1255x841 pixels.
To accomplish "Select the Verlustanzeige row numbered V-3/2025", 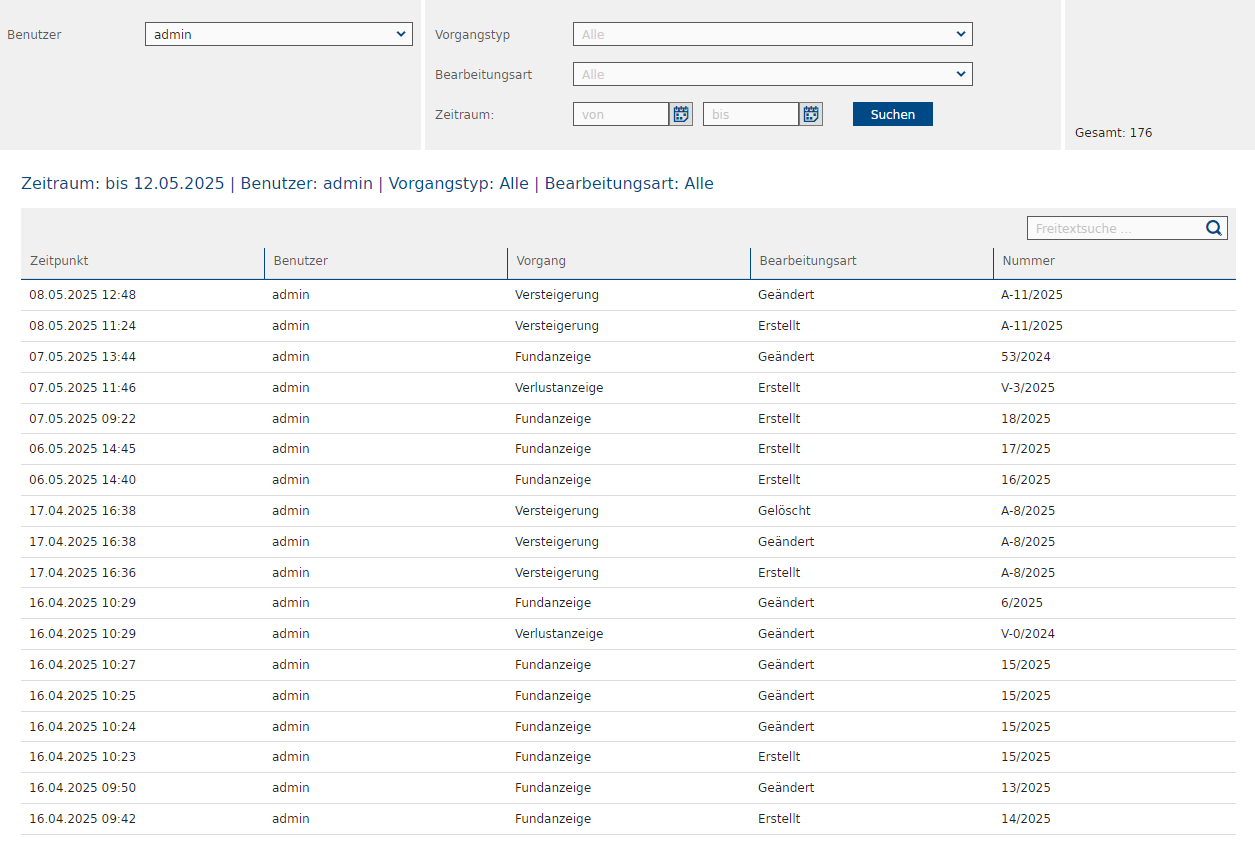I will click(628, 388).
